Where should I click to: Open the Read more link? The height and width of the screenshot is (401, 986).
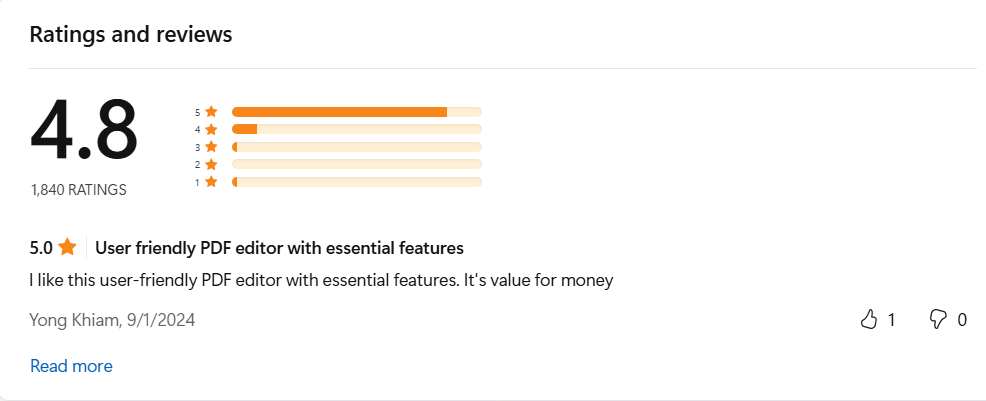pos(72,366)
